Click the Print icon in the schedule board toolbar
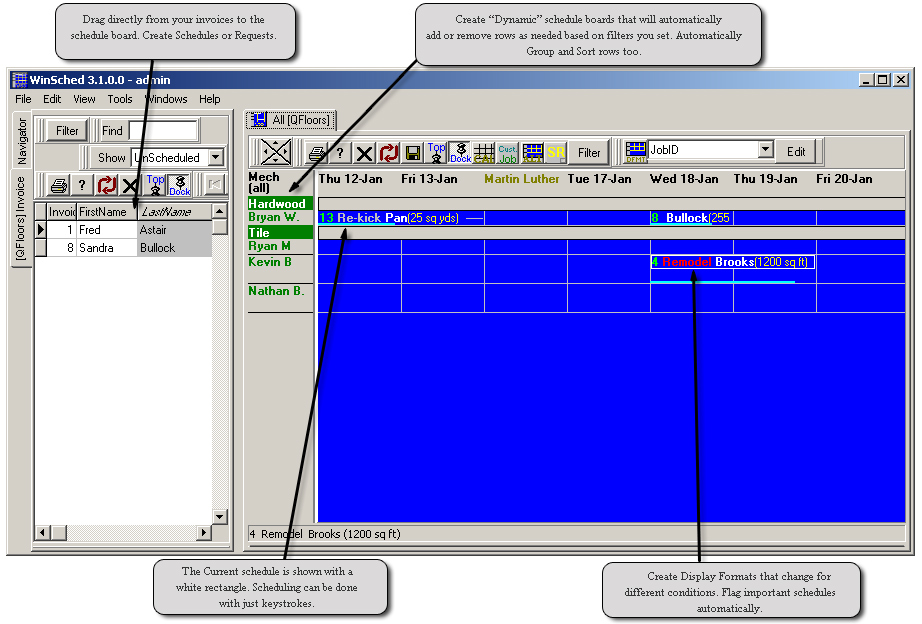The width and height of the screenshot is (922, 624). coord(317,153)
